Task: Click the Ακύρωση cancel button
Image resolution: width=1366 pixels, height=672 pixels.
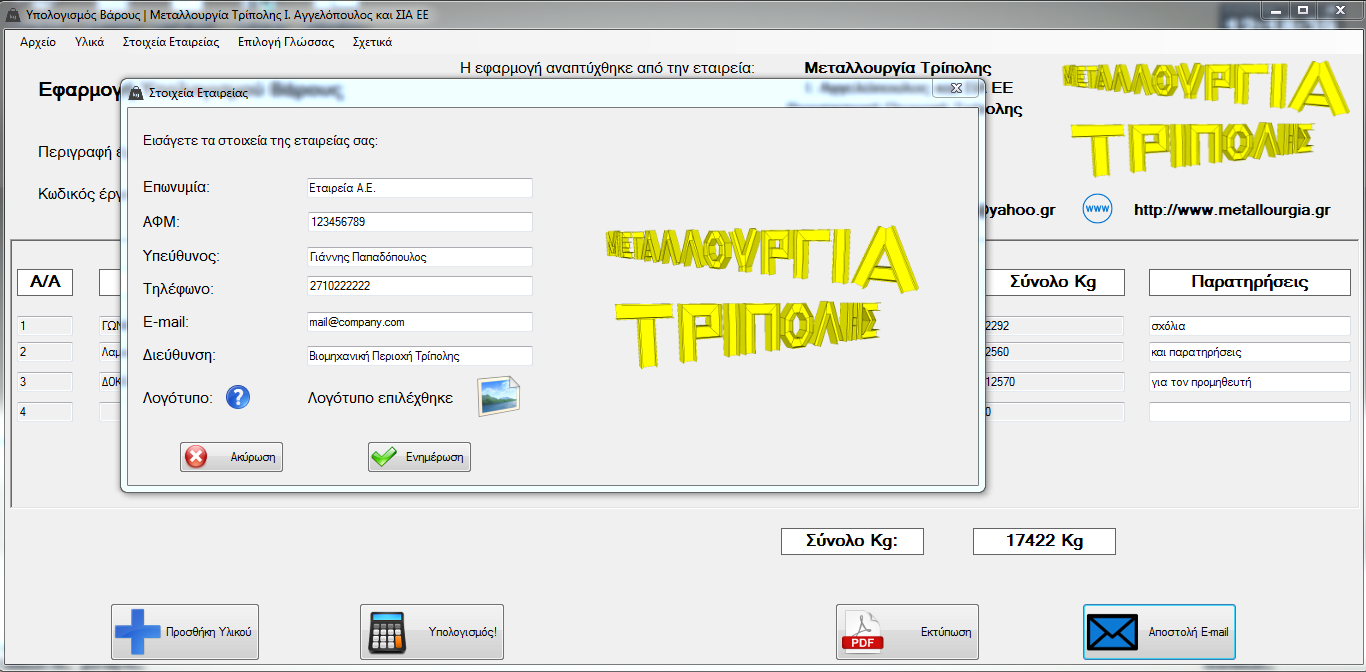Action: [x=231, y=457]
